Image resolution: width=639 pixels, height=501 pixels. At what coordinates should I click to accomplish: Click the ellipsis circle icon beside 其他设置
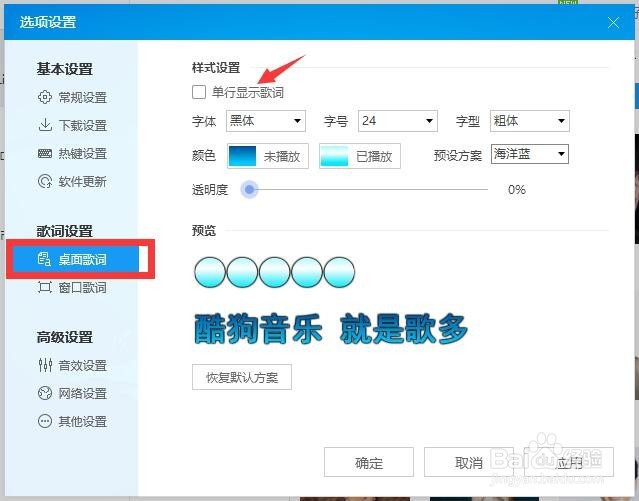[45, 421]
